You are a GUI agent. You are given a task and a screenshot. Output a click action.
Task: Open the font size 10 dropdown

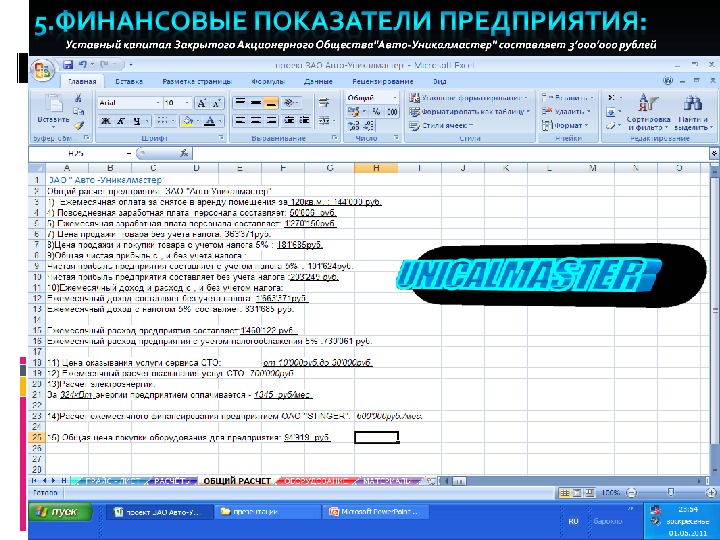[187, 103]
